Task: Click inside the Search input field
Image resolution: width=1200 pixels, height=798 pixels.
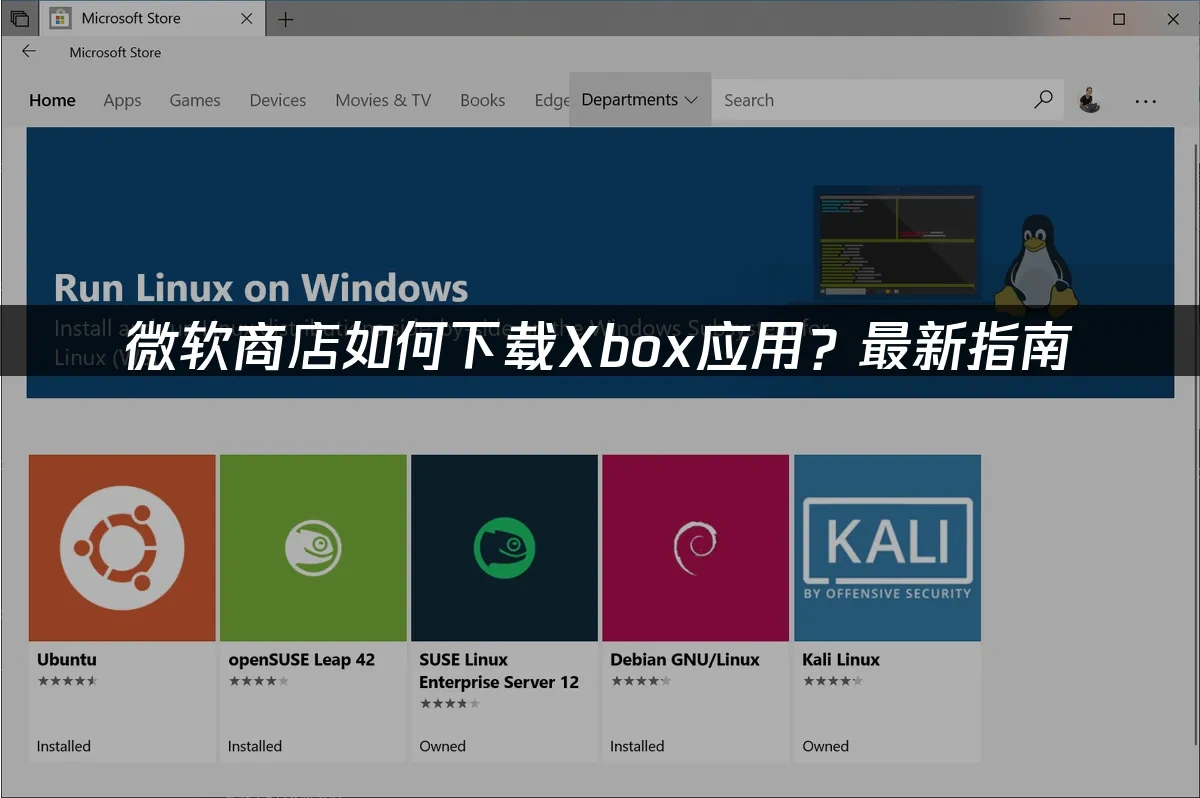Action: coord(870,100)
